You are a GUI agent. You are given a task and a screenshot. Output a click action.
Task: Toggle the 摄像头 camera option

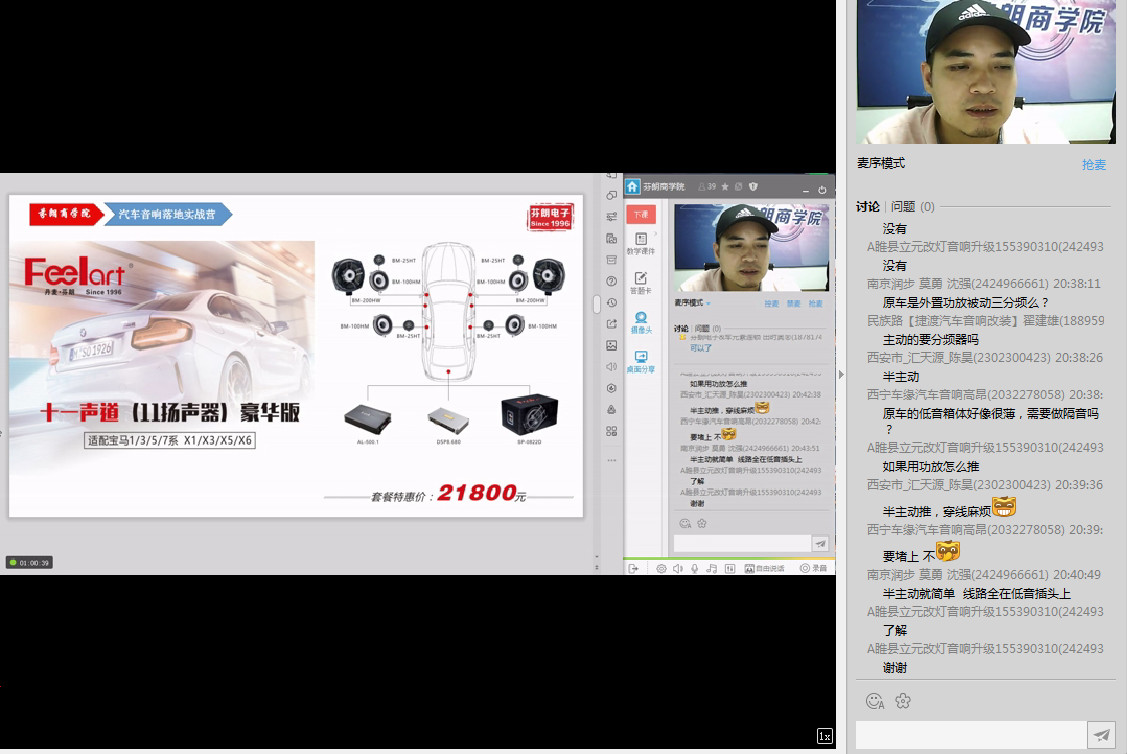coord(641,322)
